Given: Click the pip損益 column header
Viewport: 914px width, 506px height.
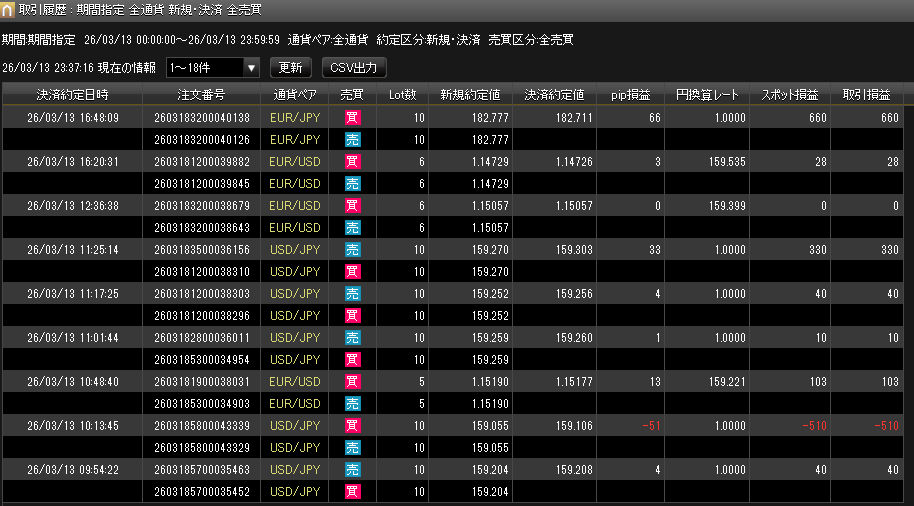Looking at the screenshot, I should [x=630, y=95].
